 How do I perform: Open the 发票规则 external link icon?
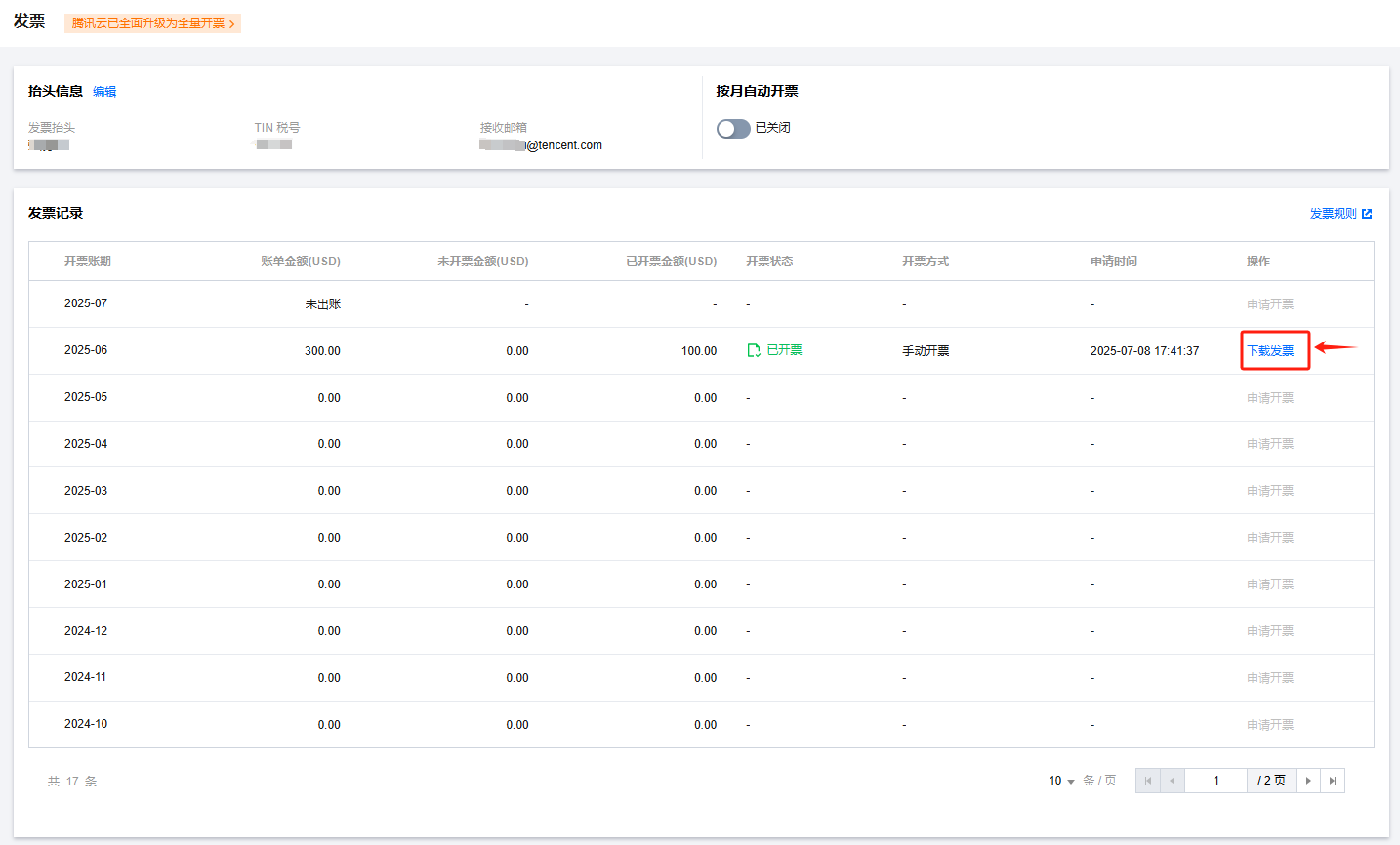point(1367,214)
